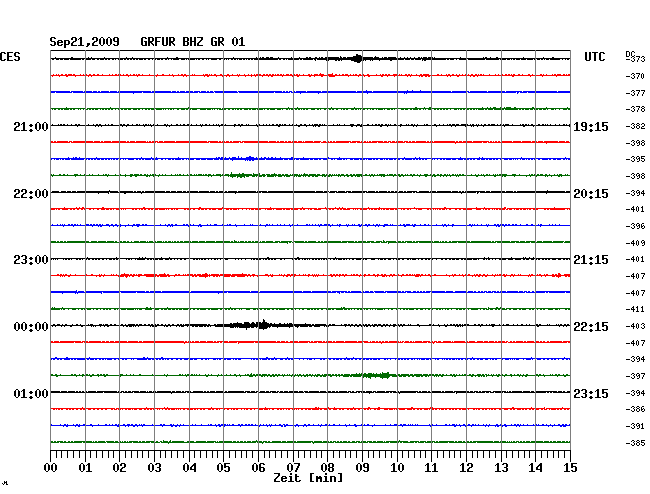The width and height of the screenshot is (650, 494).
Task: Select the 23:00 local time label
Action: click(31, 260)
